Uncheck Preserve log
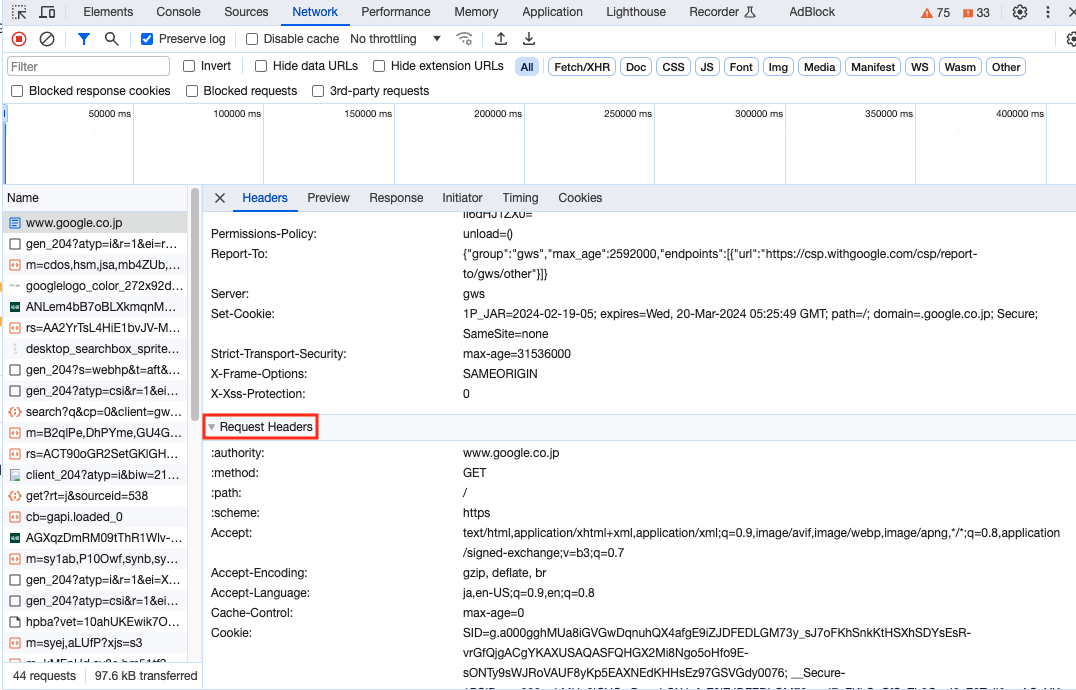Screen dimensions: 1076x690 [x=145, y=38]
